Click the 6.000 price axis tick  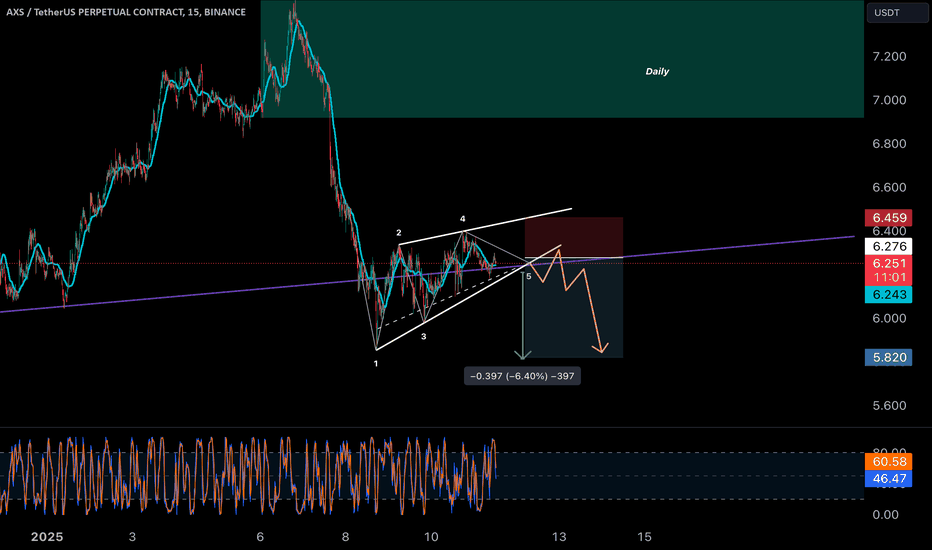(889, 318)
